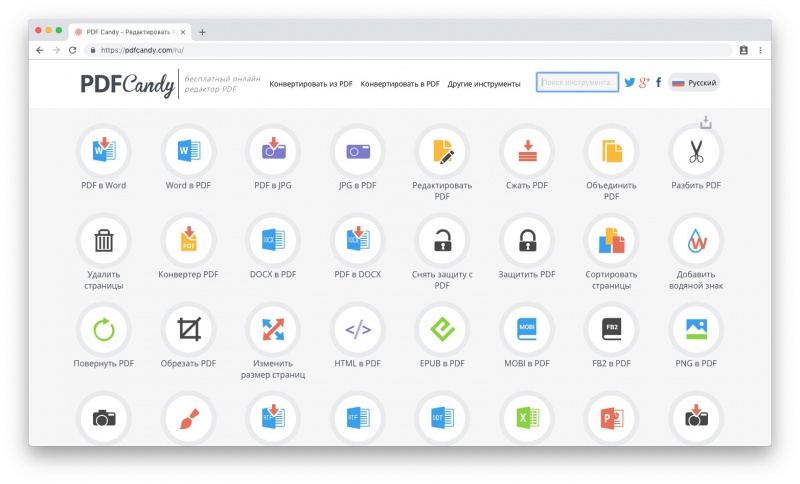This screenshot has height=484, width=800.
Task: Click the PDF в Word label
Action: pyautogui.click(x=104, y=185)
